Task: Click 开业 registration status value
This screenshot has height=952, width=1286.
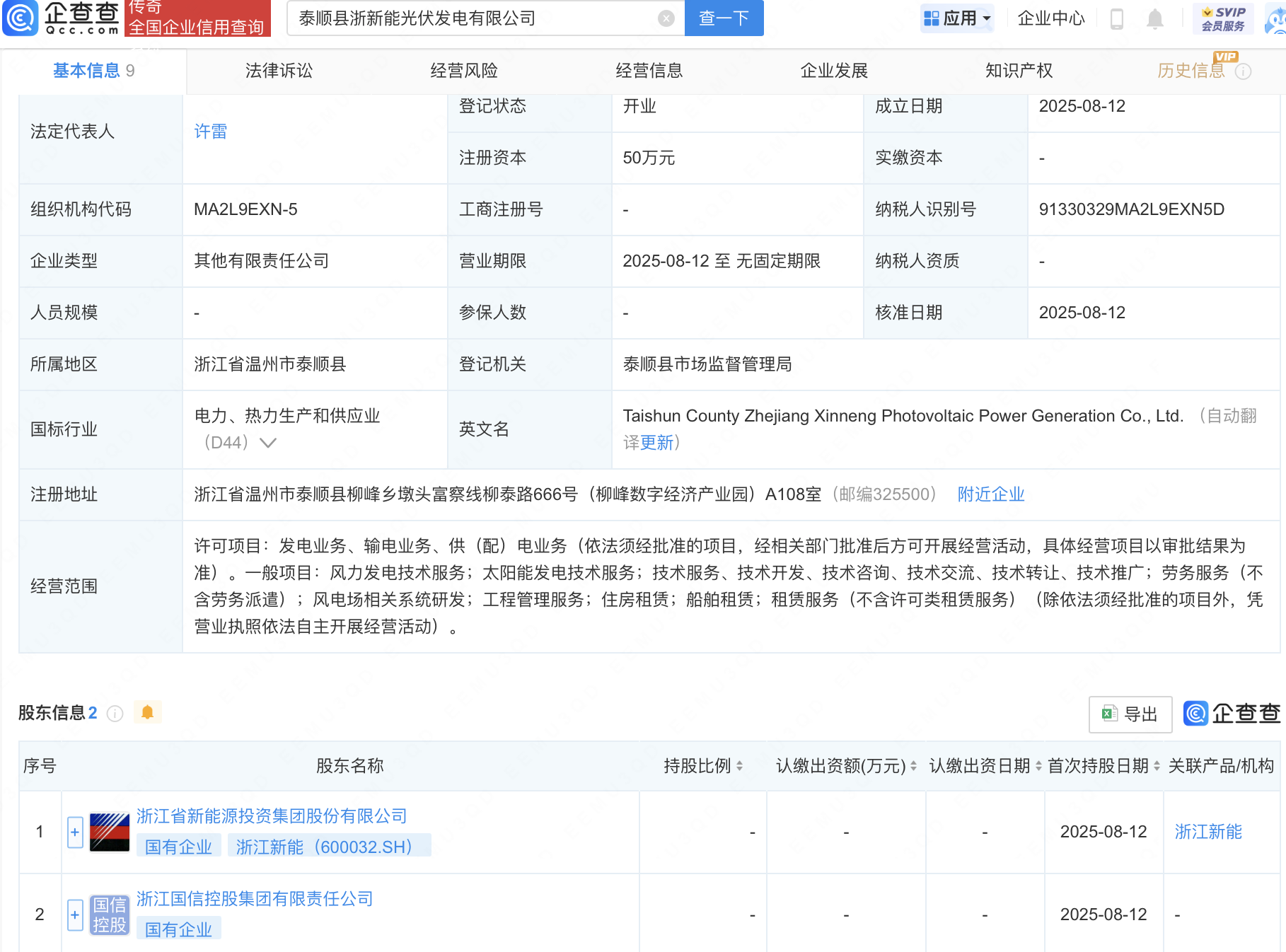Action: [639, 106]
